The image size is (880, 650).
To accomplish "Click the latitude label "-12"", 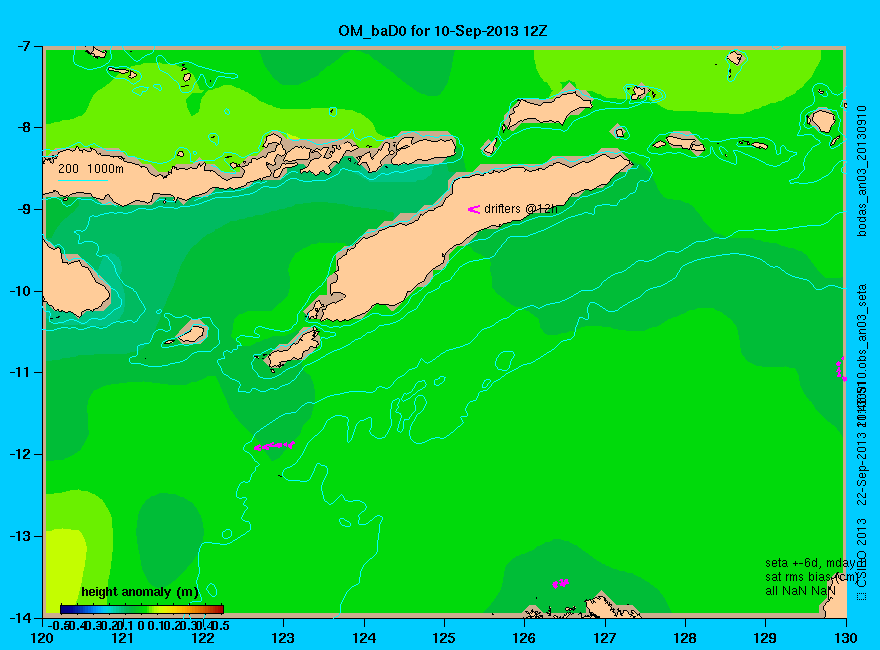I will click(20, 454).
